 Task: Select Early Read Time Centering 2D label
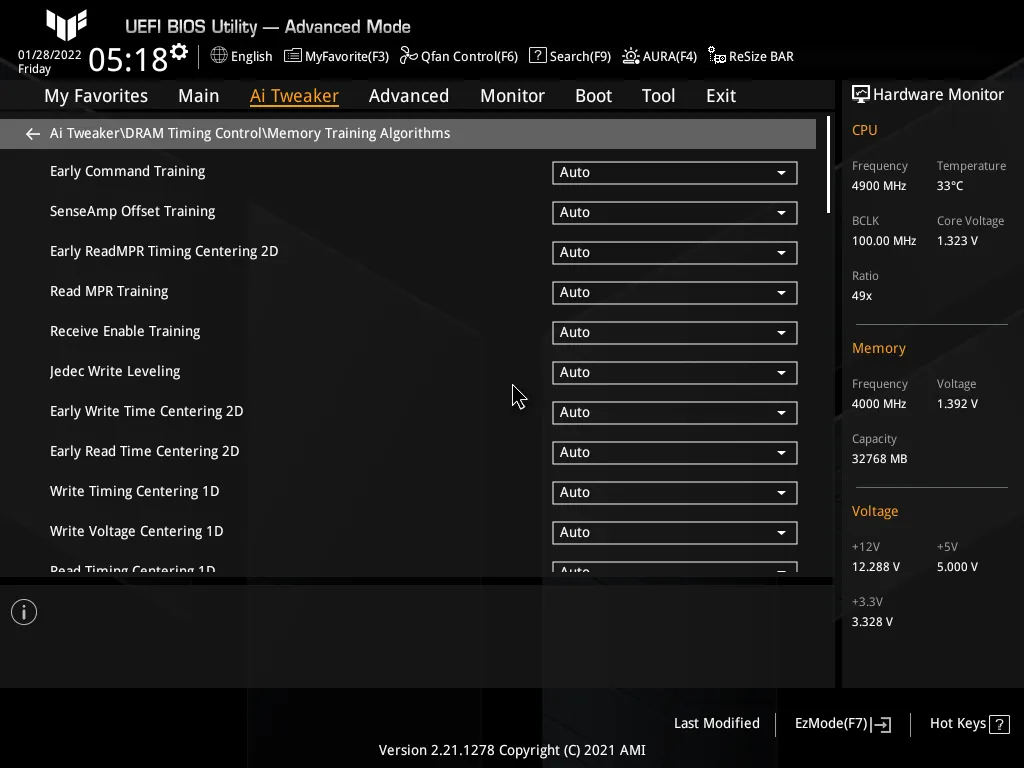pyautogui.click(x=144, y=451)
